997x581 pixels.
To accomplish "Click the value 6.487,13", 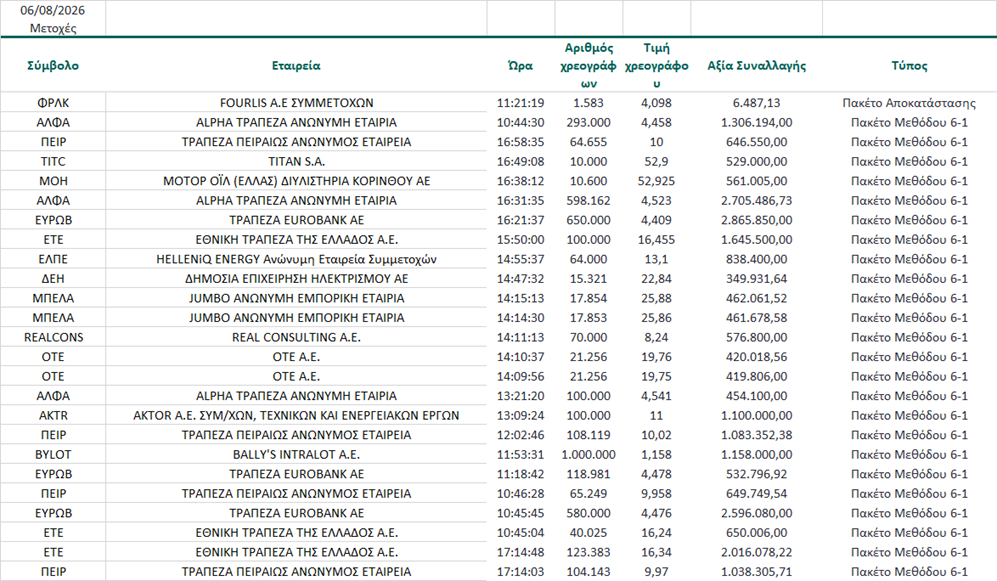I will click(757, 102).
